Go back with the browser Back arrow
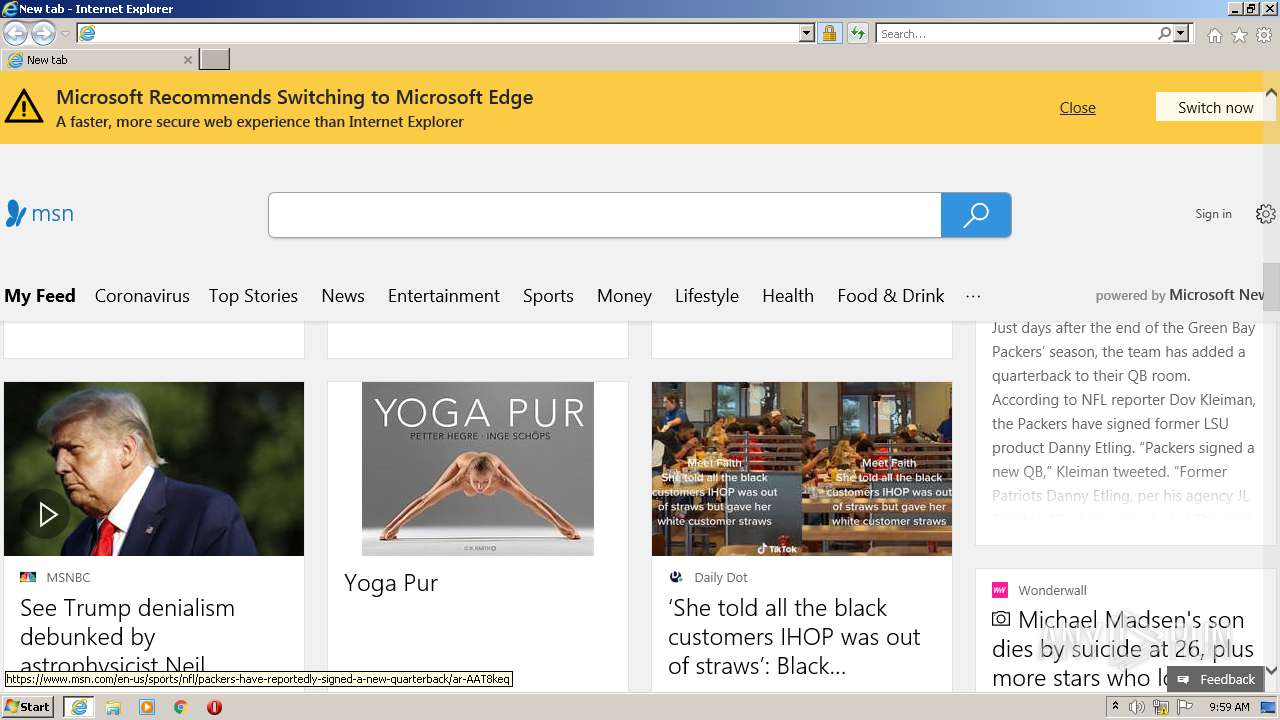This screenshot has height=720, width=1280. point(15,34)
